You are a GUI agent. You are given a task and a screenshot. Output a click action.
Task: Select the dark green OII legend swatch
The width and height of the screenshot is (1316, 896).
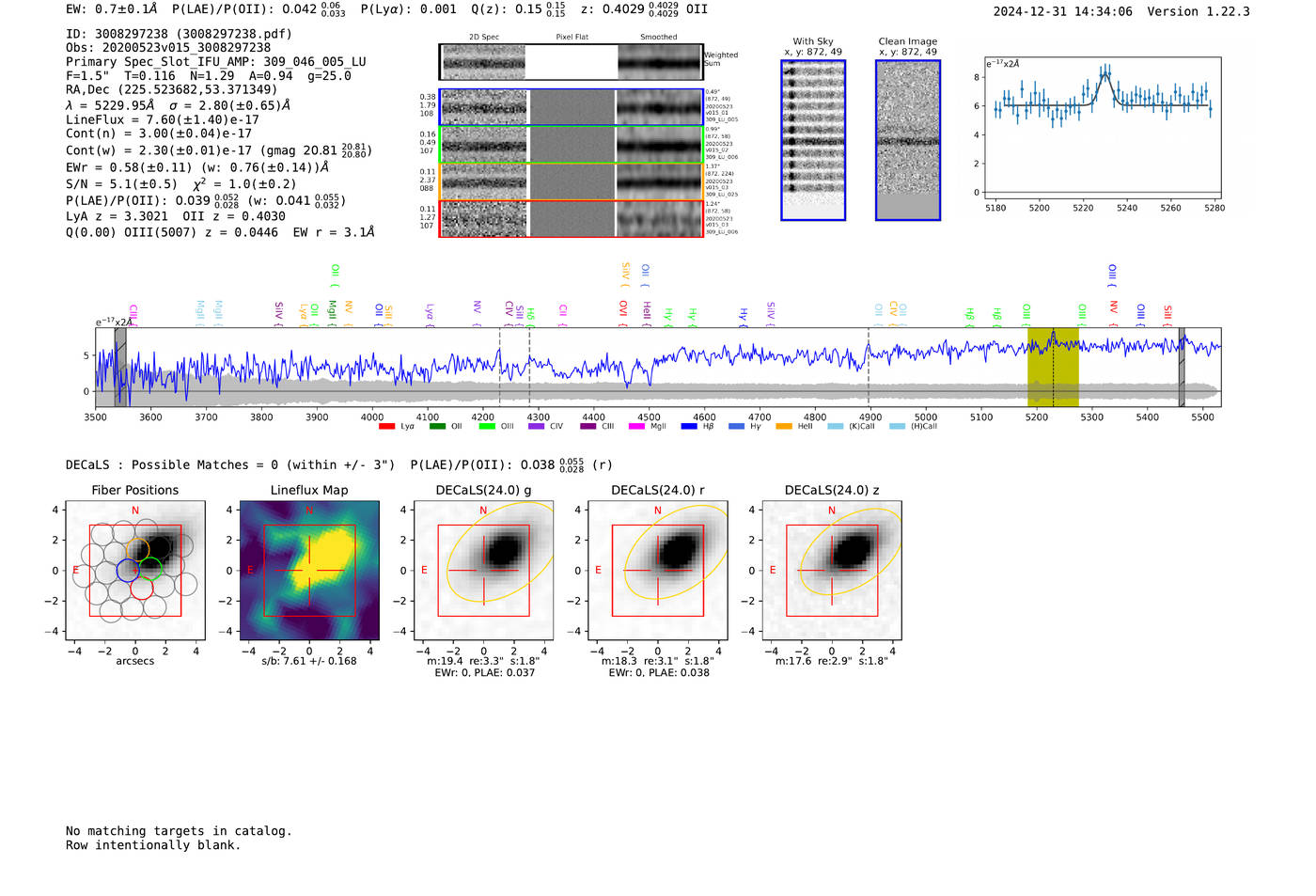(x=437, y=427)
